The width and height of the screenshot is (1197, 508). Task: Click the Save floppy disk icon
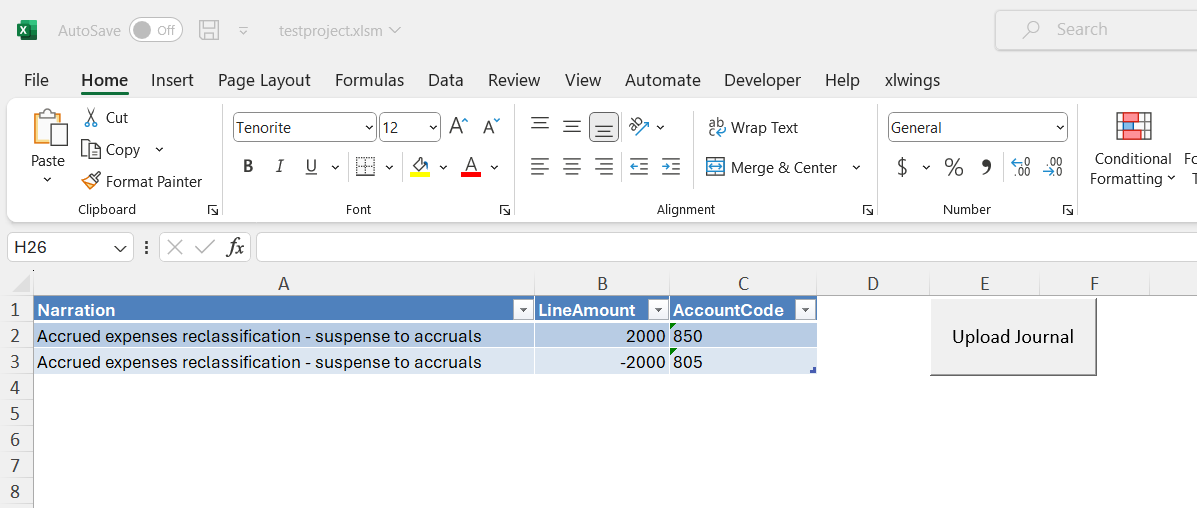coord(209,30)
